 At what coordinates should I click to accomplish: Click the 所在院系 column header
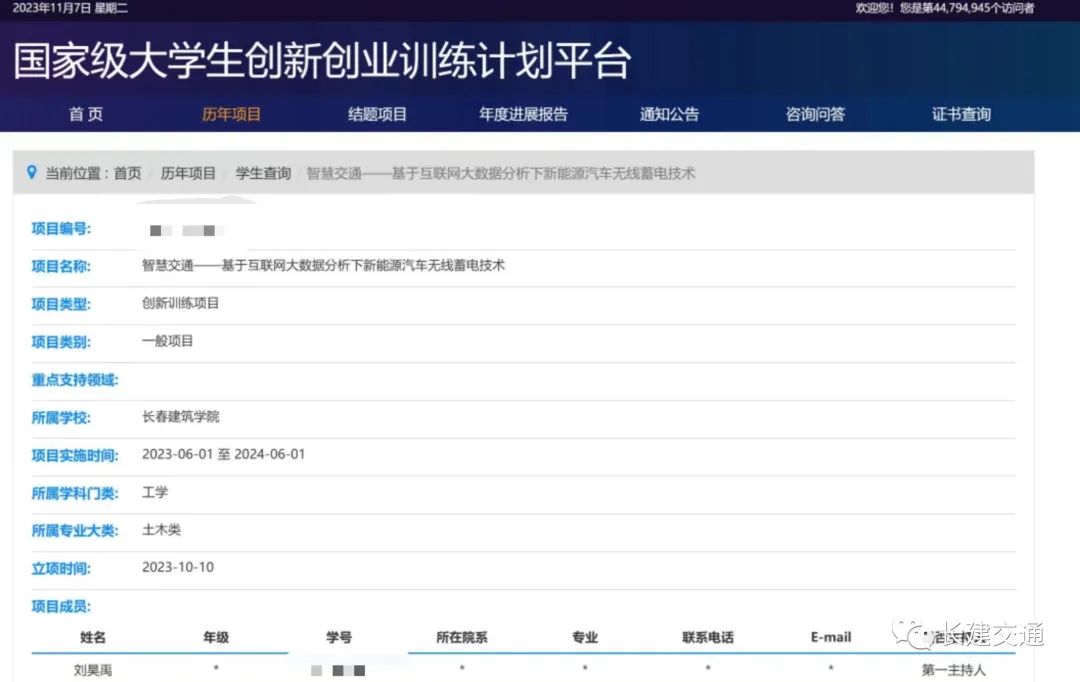click(462, 637)
